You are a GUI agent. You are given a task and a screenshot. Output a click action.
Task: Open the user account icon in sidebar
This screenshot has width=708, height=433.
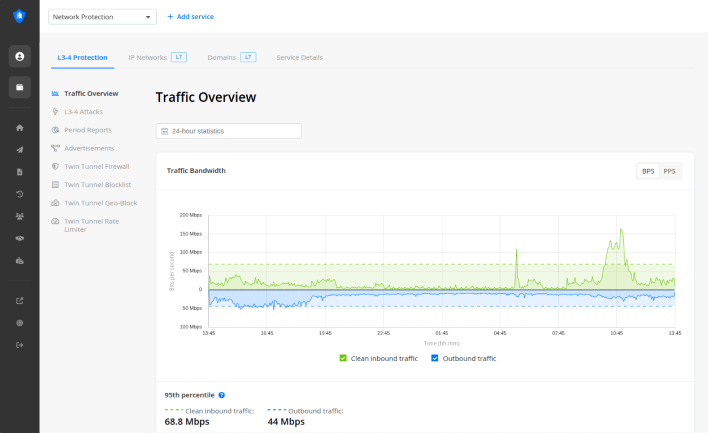(20, 57)
